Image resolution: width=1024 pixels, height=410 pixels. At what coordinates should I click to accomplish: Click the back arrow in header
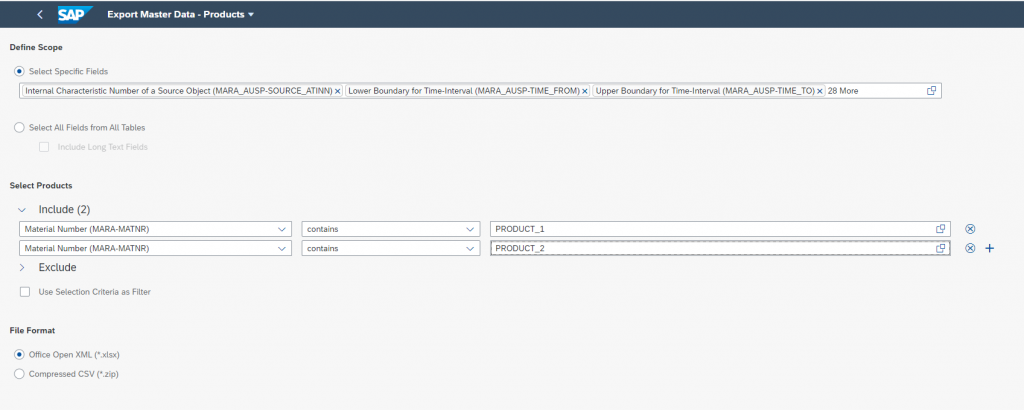pos(40,14)
